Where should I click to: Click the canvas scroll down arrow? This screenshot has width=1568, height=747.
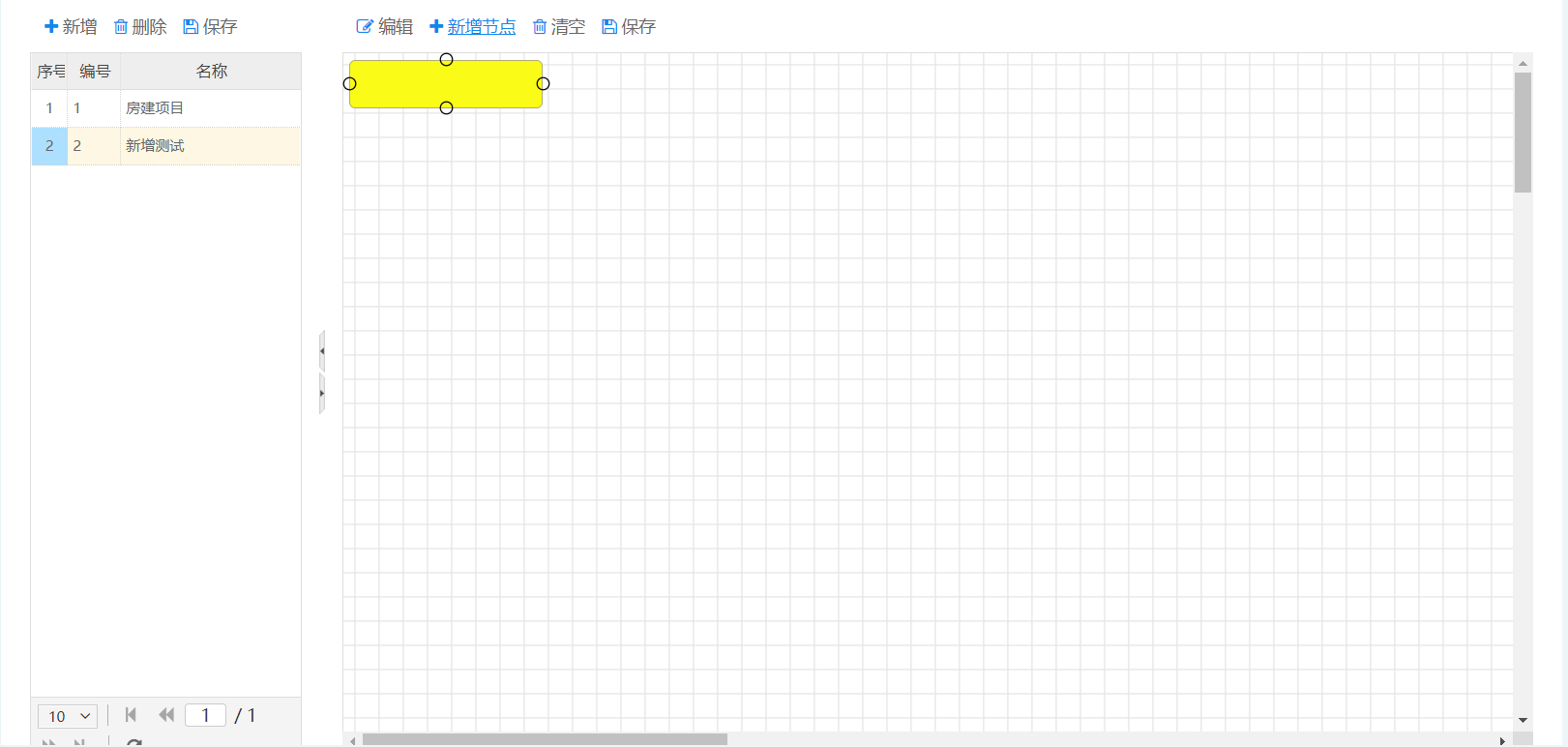tap(1523, 720)
